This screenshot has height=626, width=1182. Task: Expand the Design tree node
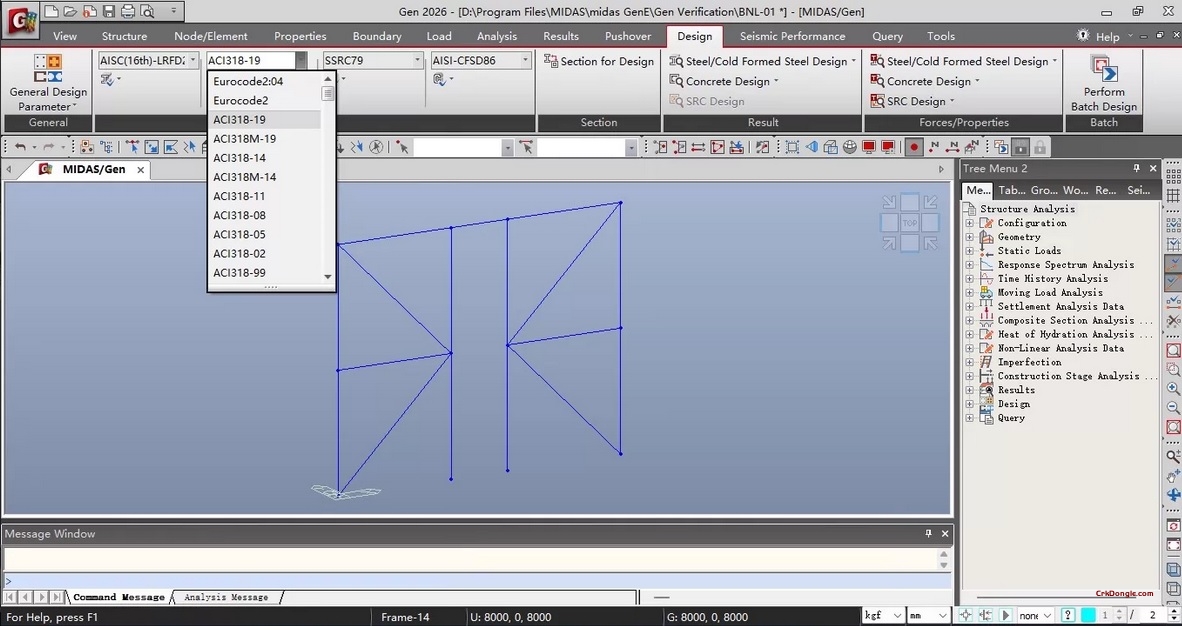[969, 404]
